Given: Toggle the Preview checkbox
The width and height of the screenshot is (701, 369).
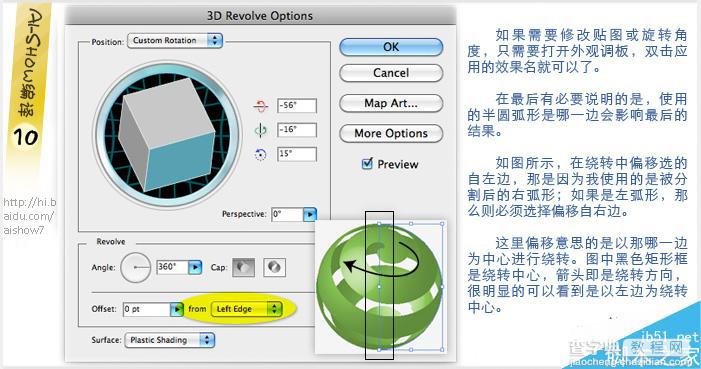Looking at the screenshot, I should [x=367, y=164].
